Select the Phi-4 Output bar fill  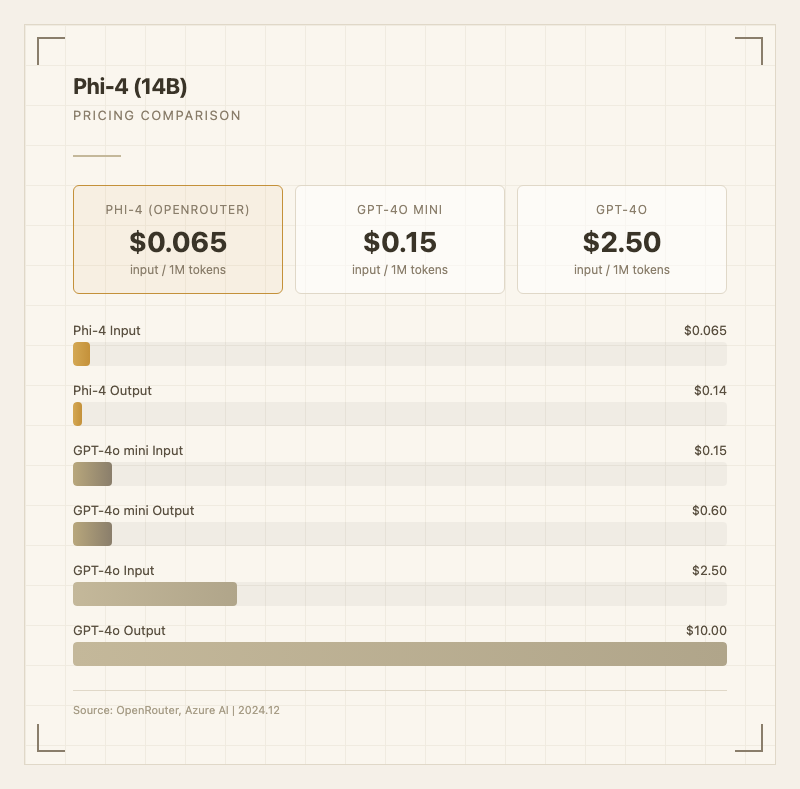click(78, 414)
